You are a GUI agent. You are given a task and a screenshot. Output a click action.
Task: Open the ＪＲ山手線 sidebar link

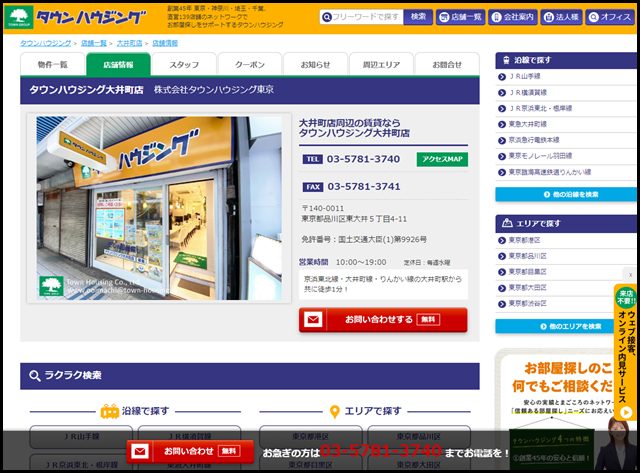pos(524,76)
